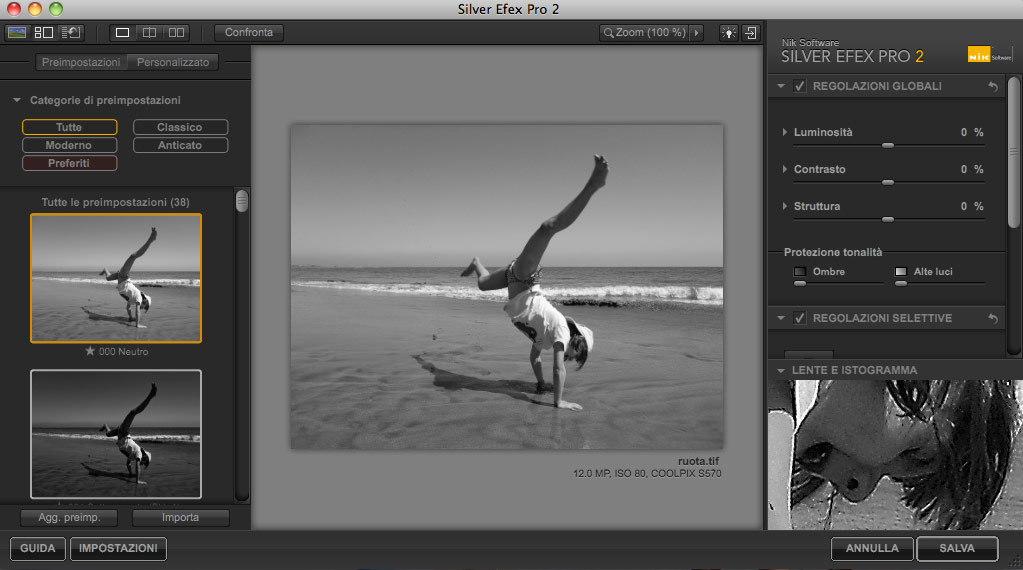This screenshot has width=1023, height=570.
Task: Collapse the Lente e Istogramma section
Action: 781,370
